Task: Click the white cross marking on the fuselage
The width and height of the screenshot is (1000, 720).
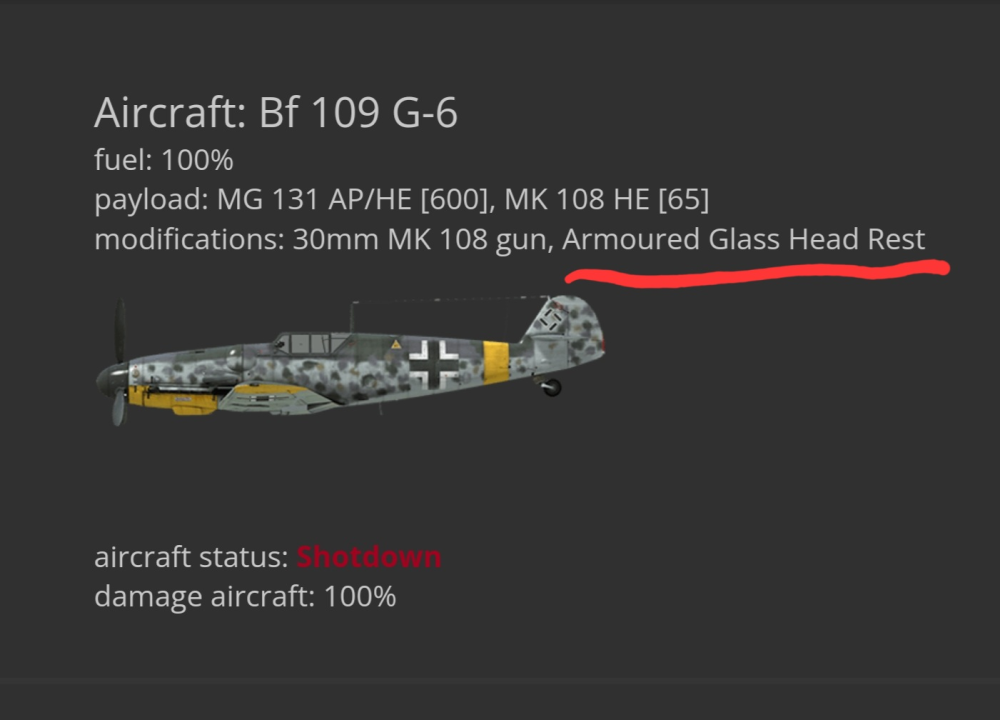Action: pyautogui.click(x=435, y=362)
